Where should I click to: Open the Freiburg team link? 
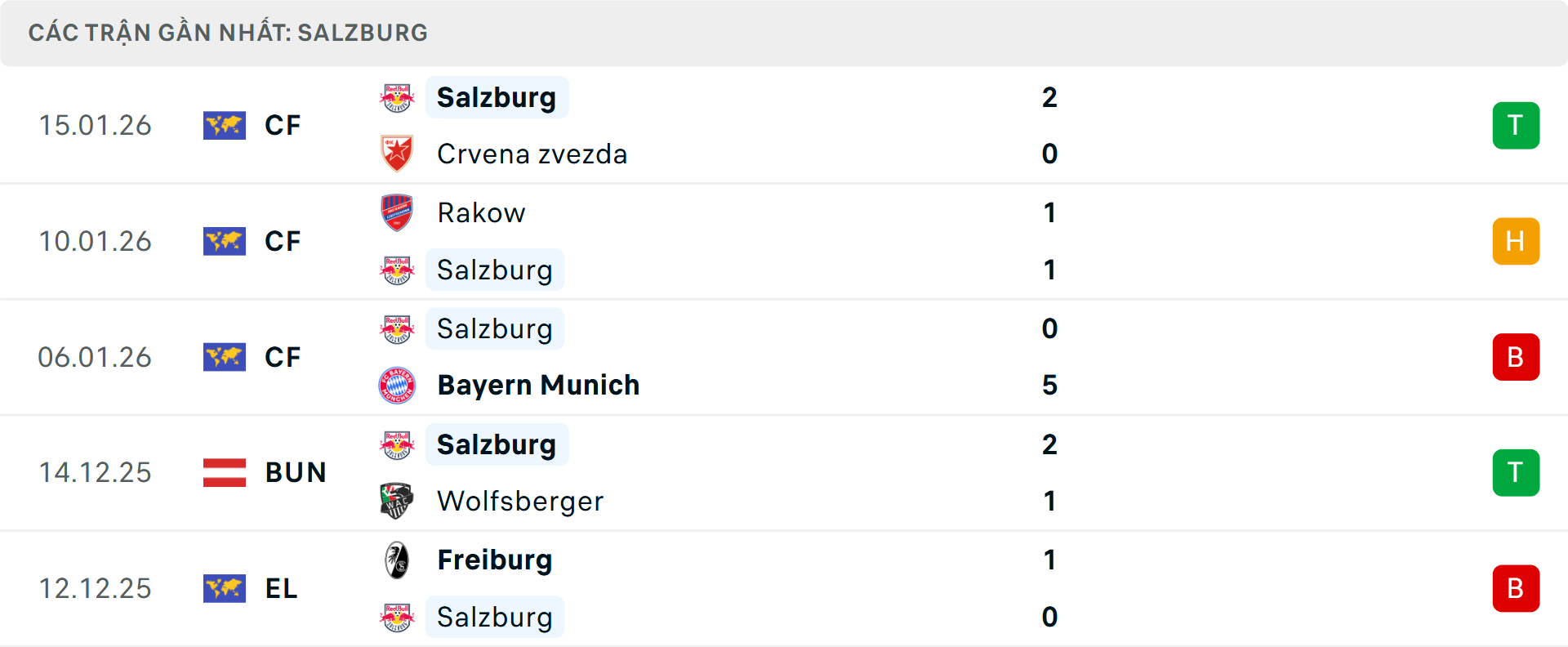(495, 560)
